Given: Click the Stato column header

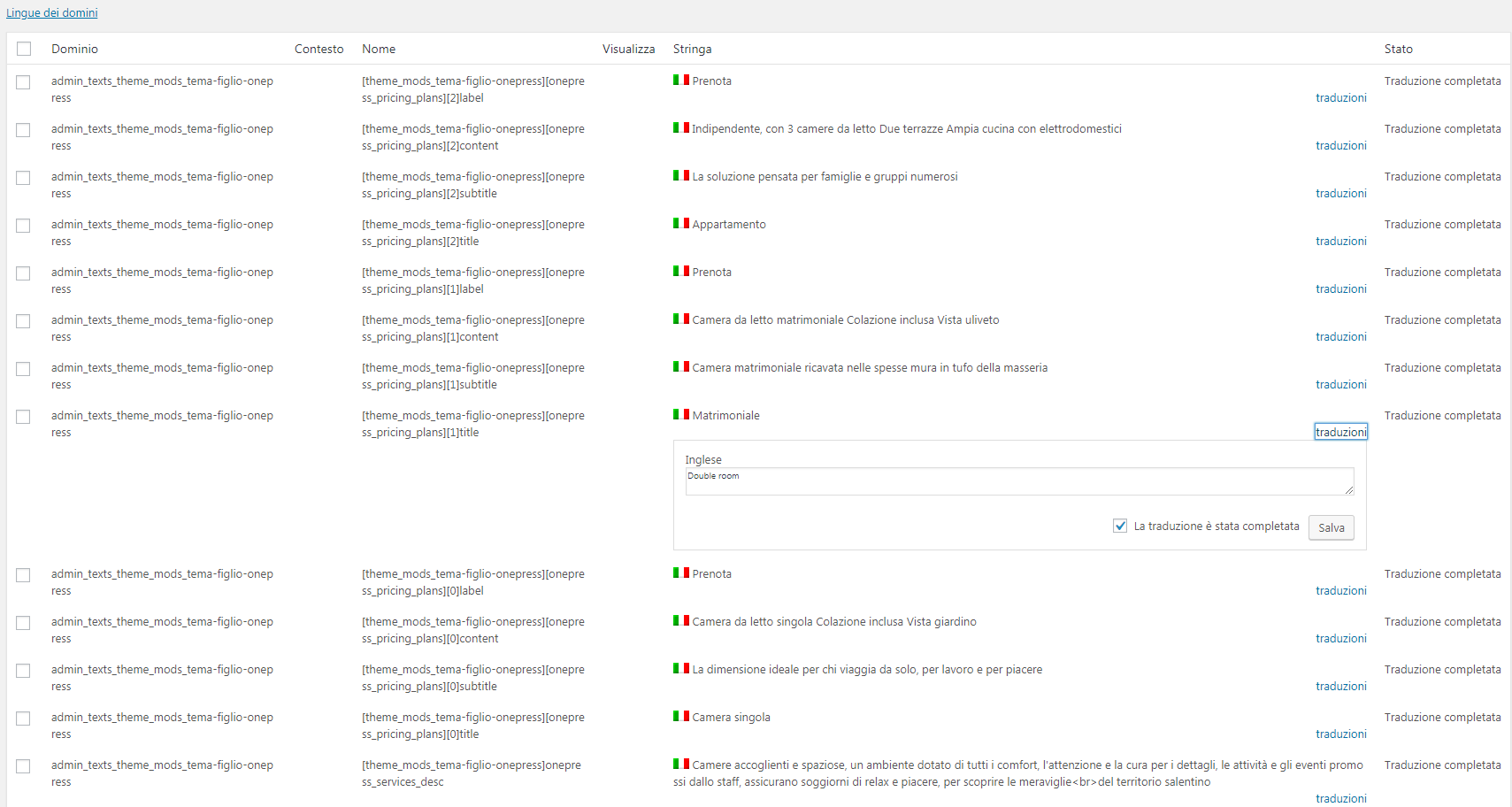Looking at the screenshot, I should [x=1398, y=49].
